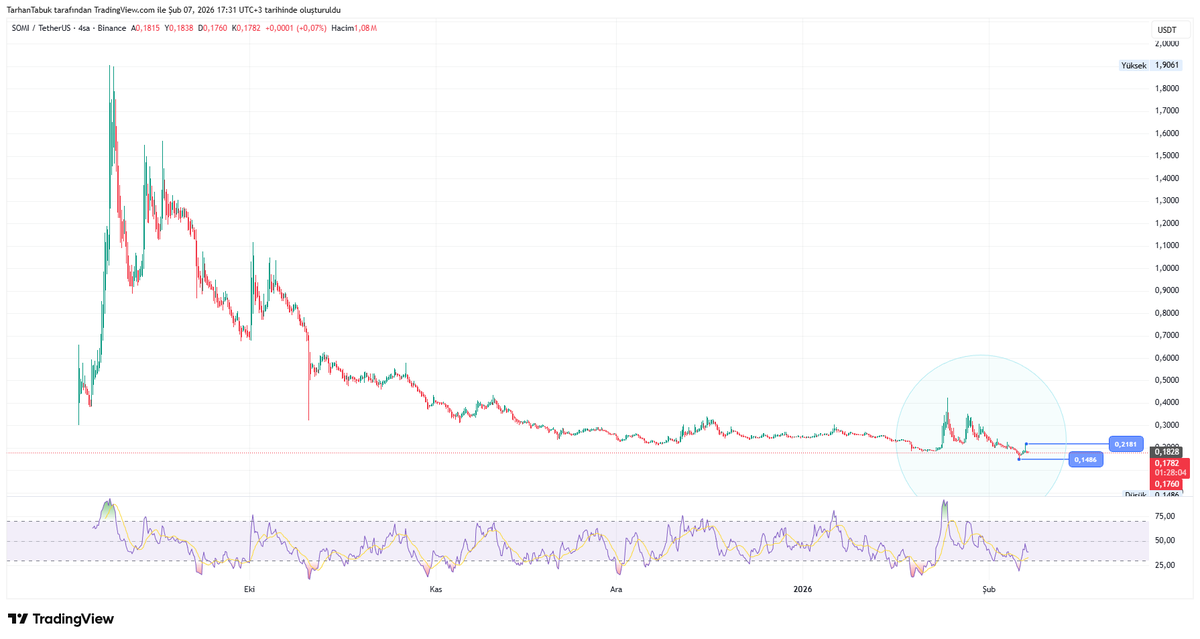Click the 2,0000 price axis tick

[x=1166, y=44]
